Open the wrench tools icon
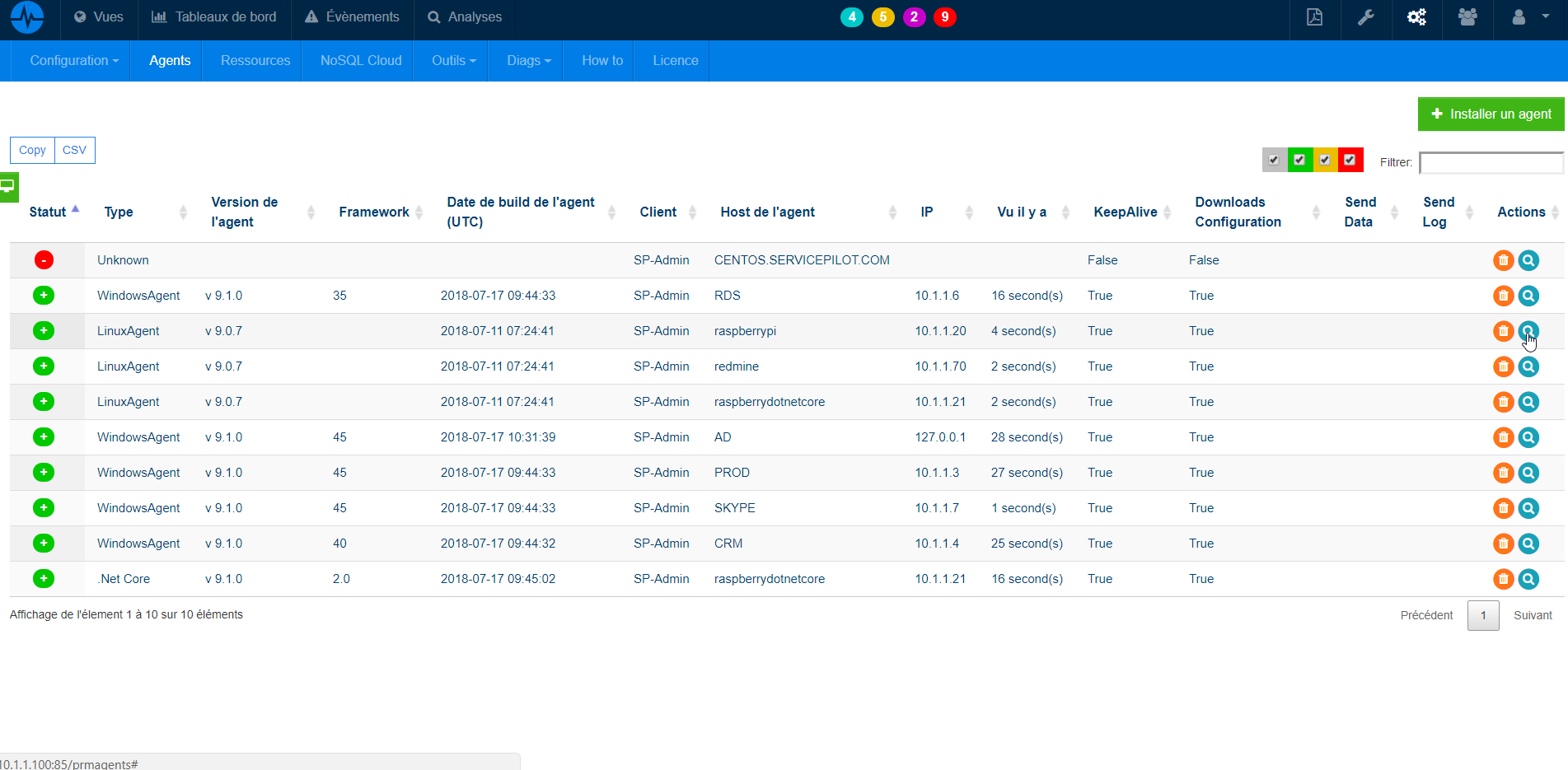 [x=1366, y=16]
